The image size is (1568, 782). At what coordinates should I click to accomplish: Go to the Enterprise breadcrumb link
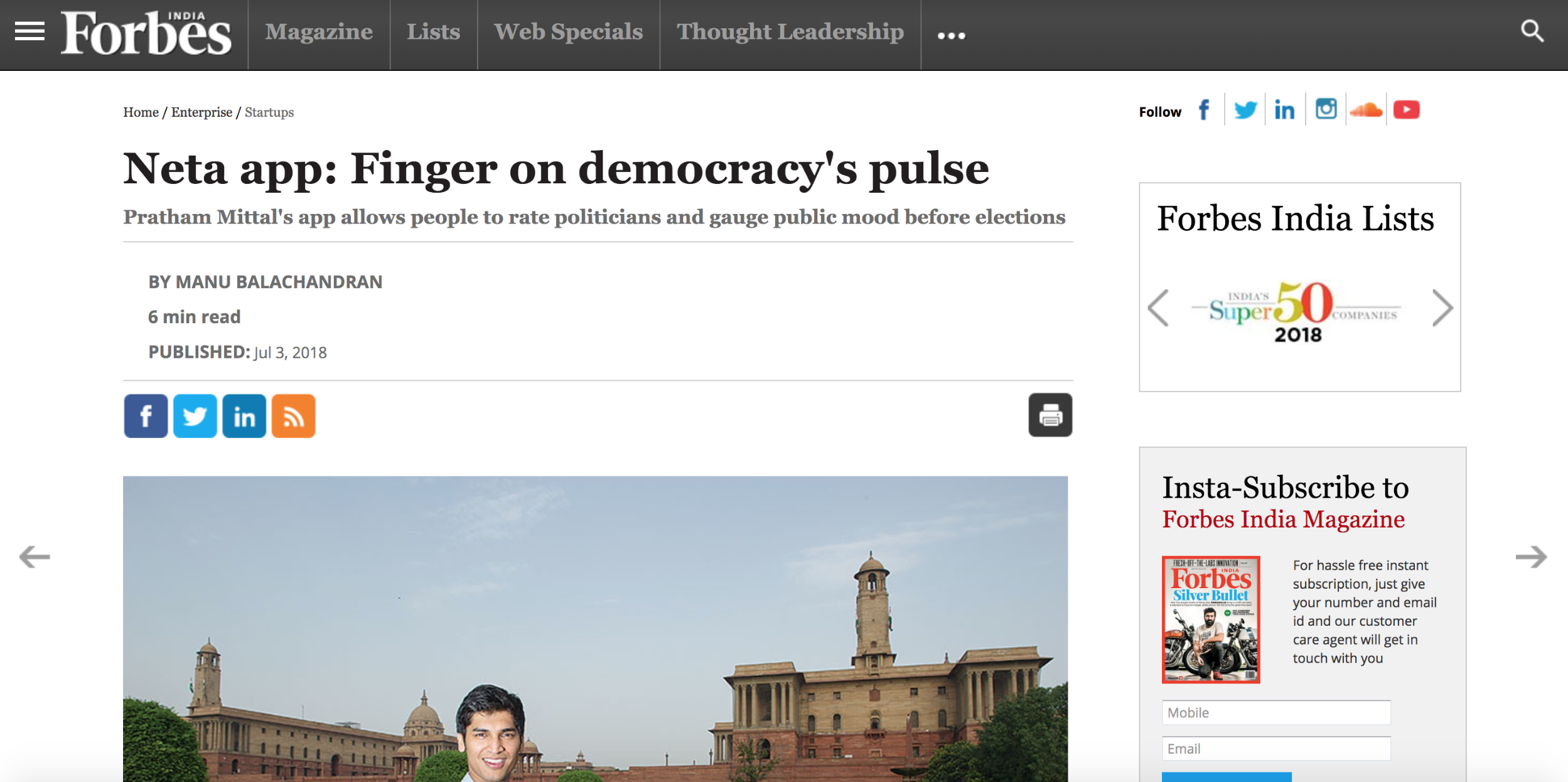click(x=201, y=112)
